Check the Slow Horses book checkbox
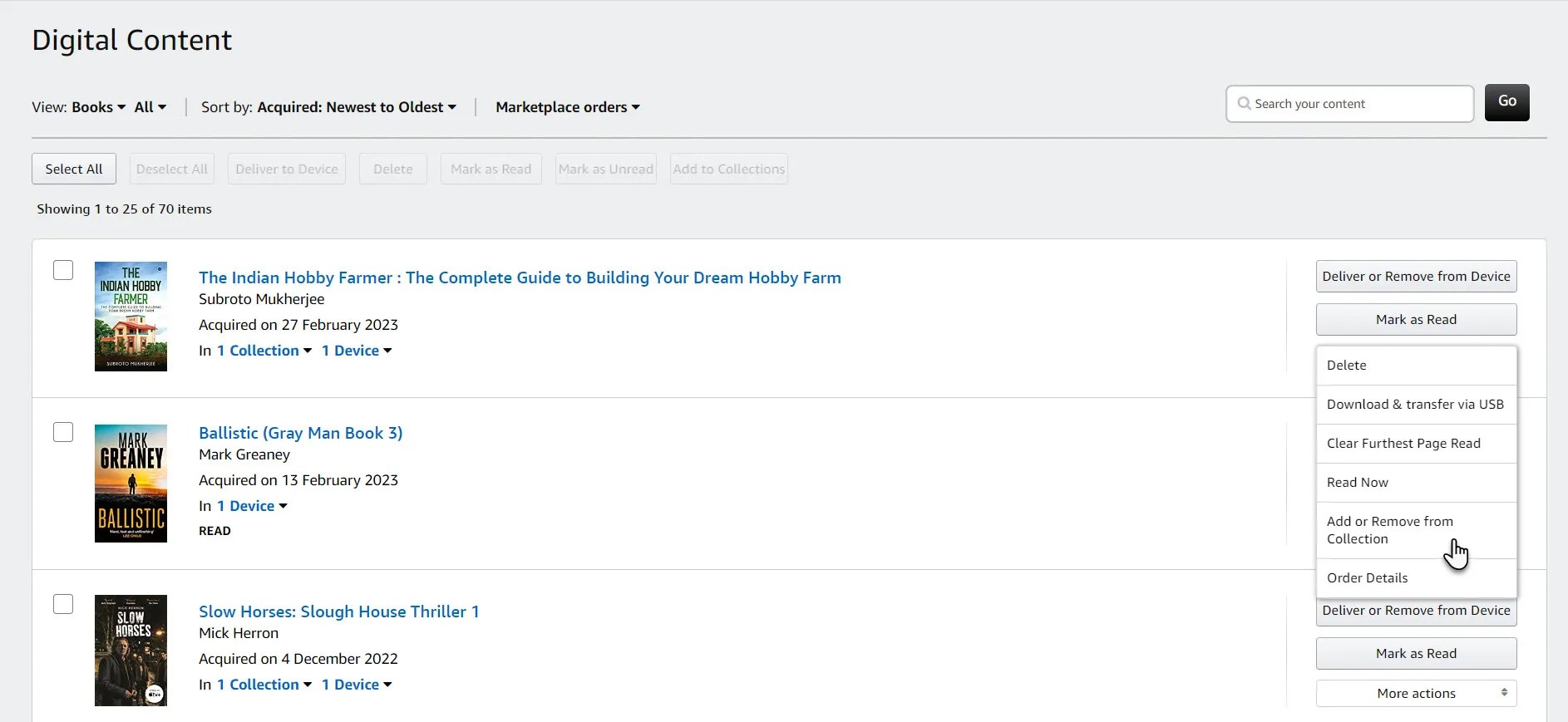This screenshot has height=722, width=1568. coord(63,604)
